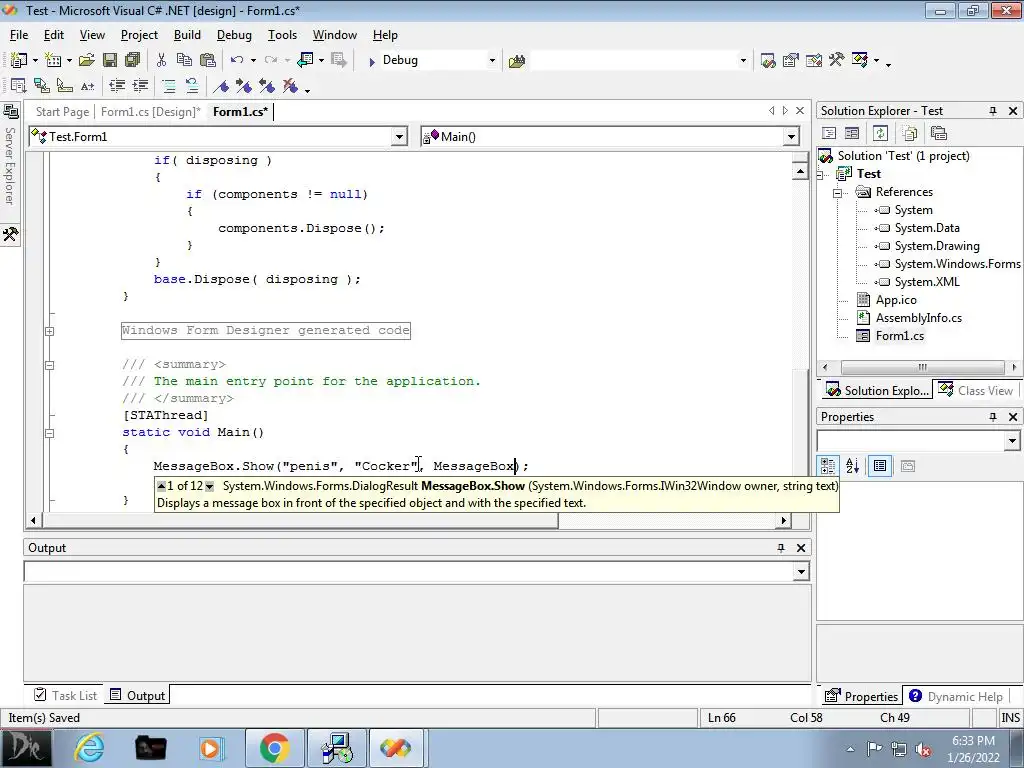
Task: Go to the previous bookmark icon
Action: (x=266, y=86)
